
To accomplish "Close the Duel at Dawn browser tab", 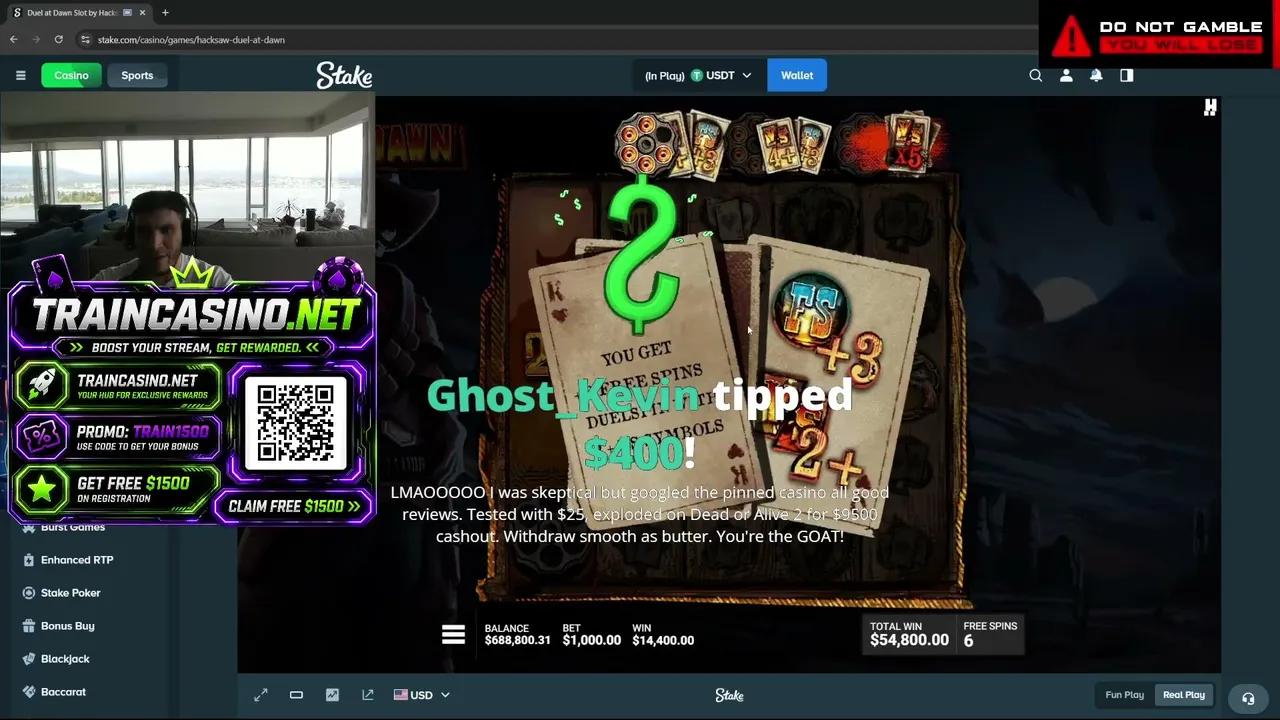I will click(143, 13).
